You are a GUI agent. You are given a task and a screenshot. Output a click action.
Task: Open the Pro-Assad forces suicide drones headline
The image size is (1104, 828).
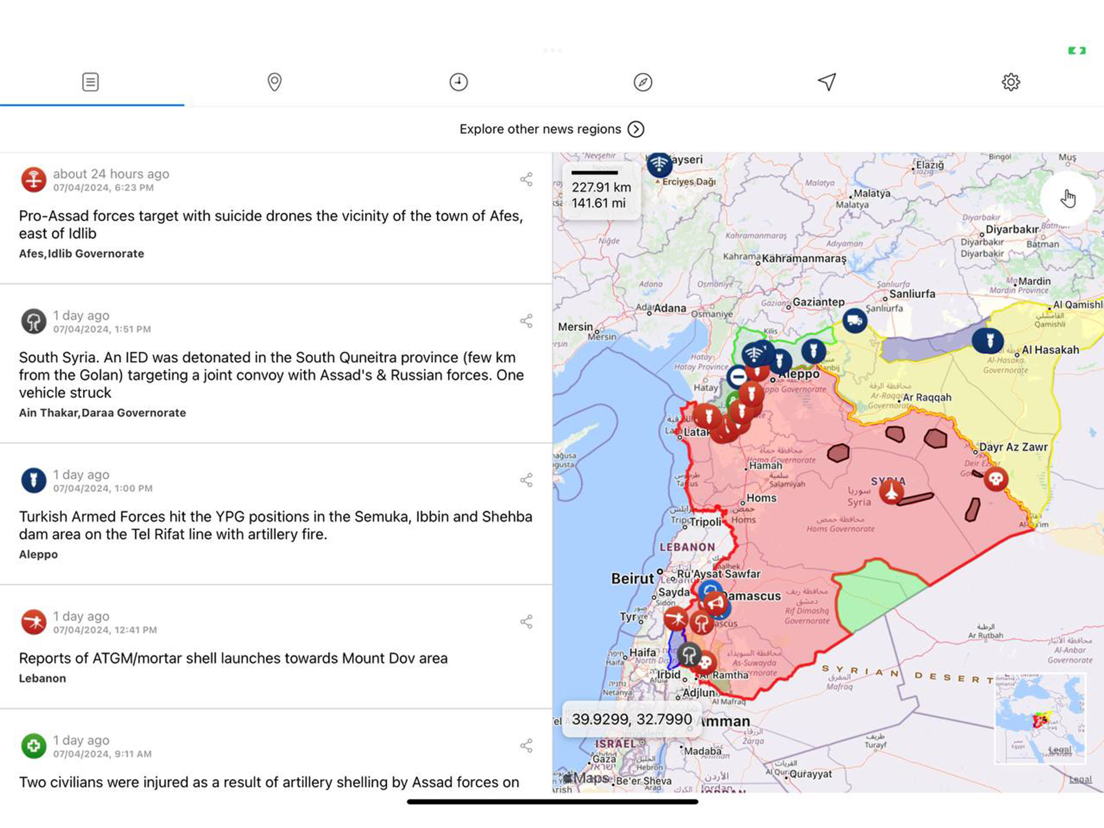click(x=271, y=225)
